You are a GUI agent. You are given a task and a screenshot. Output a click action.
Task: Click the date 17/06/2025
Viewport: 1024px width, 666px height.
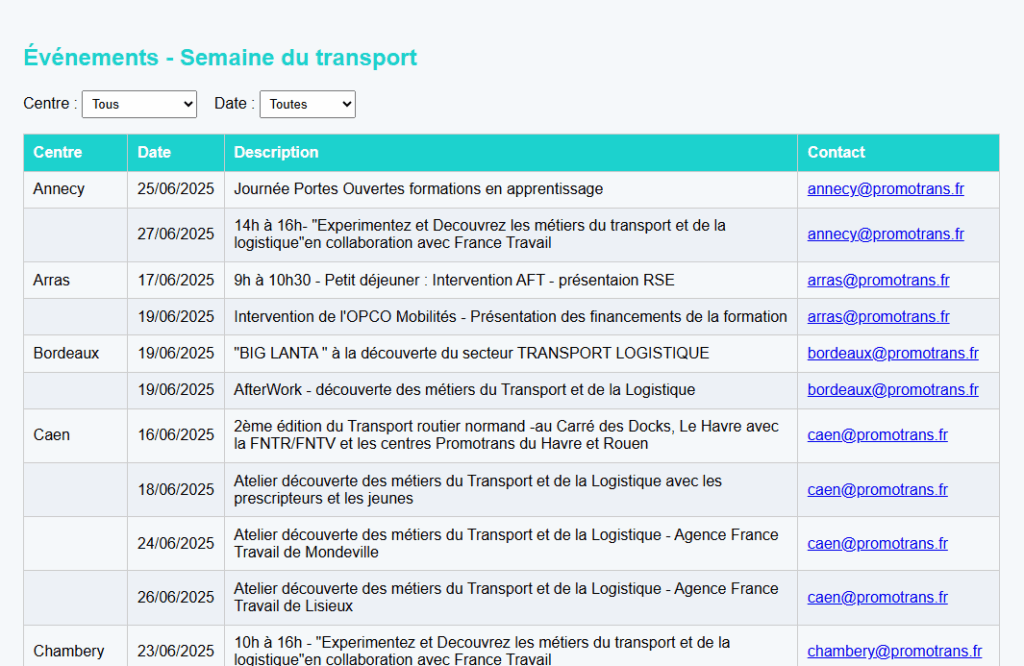(x=176, y=280)
